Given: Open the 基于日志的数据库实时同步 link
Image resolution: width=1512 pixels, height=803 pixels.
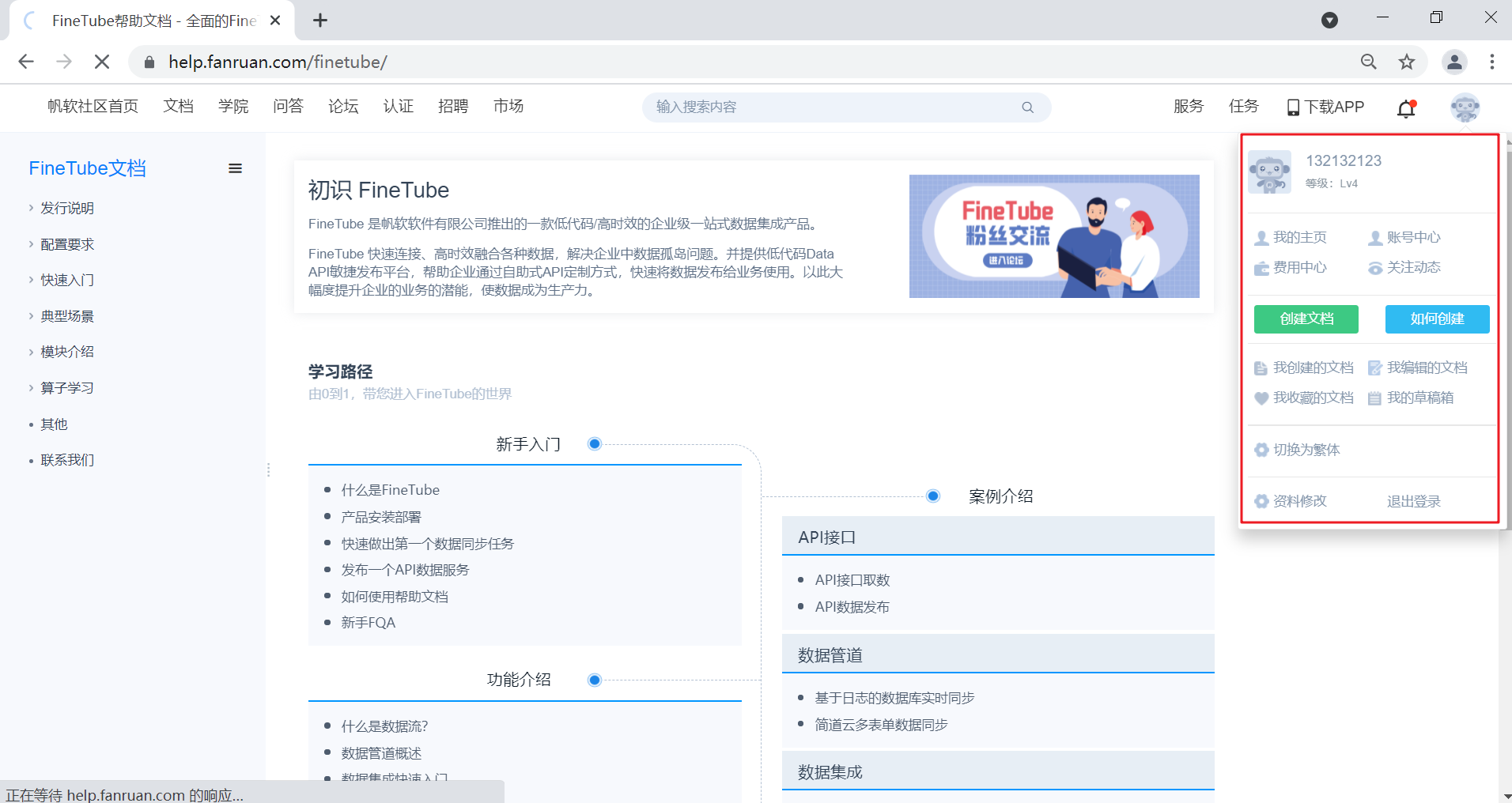Looking at the screenshot, I should click(x=895, y=698).
